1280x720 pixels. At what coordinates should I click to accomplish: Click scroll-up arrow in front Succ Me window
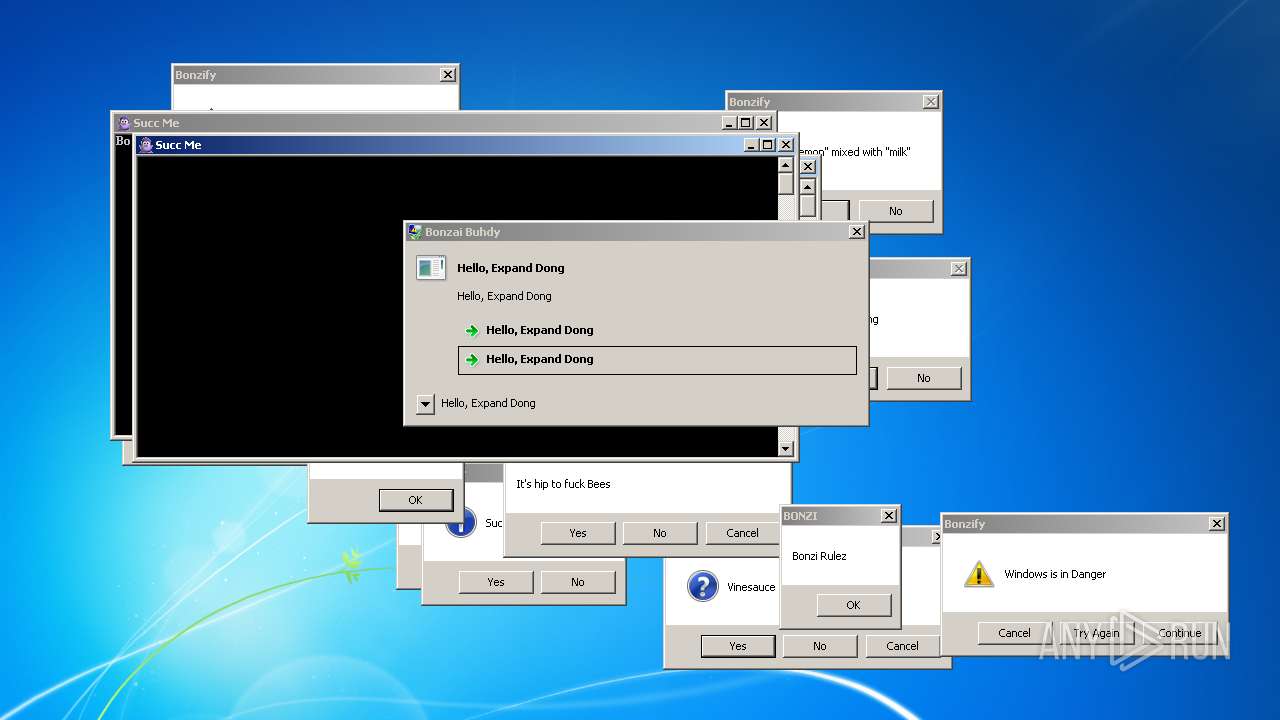pos(786,165)
